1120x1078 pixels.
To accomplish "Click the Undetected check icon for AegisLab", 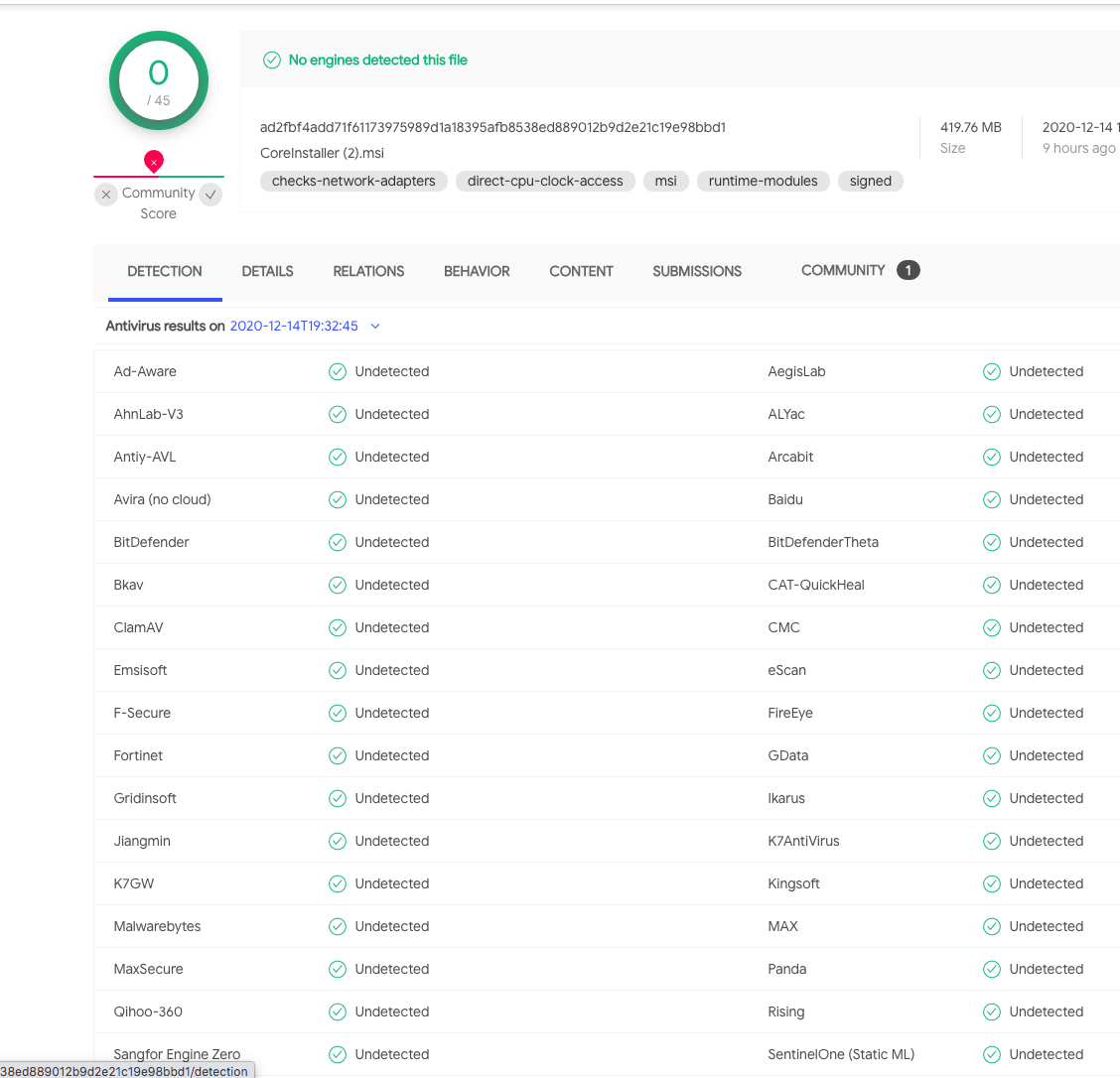I will [992, 371].
